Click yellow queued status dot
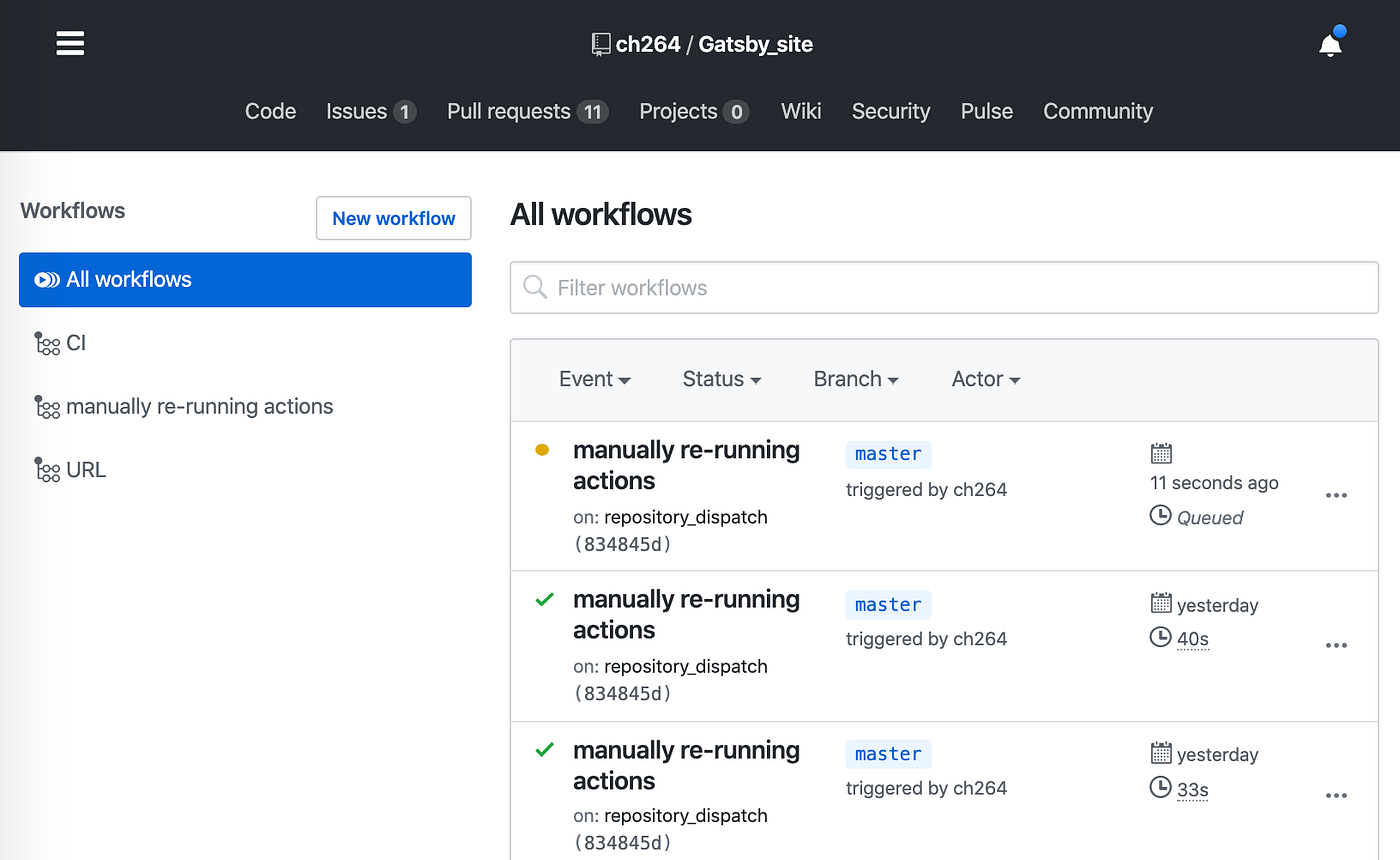1400x860 pixels. point(542,450)
